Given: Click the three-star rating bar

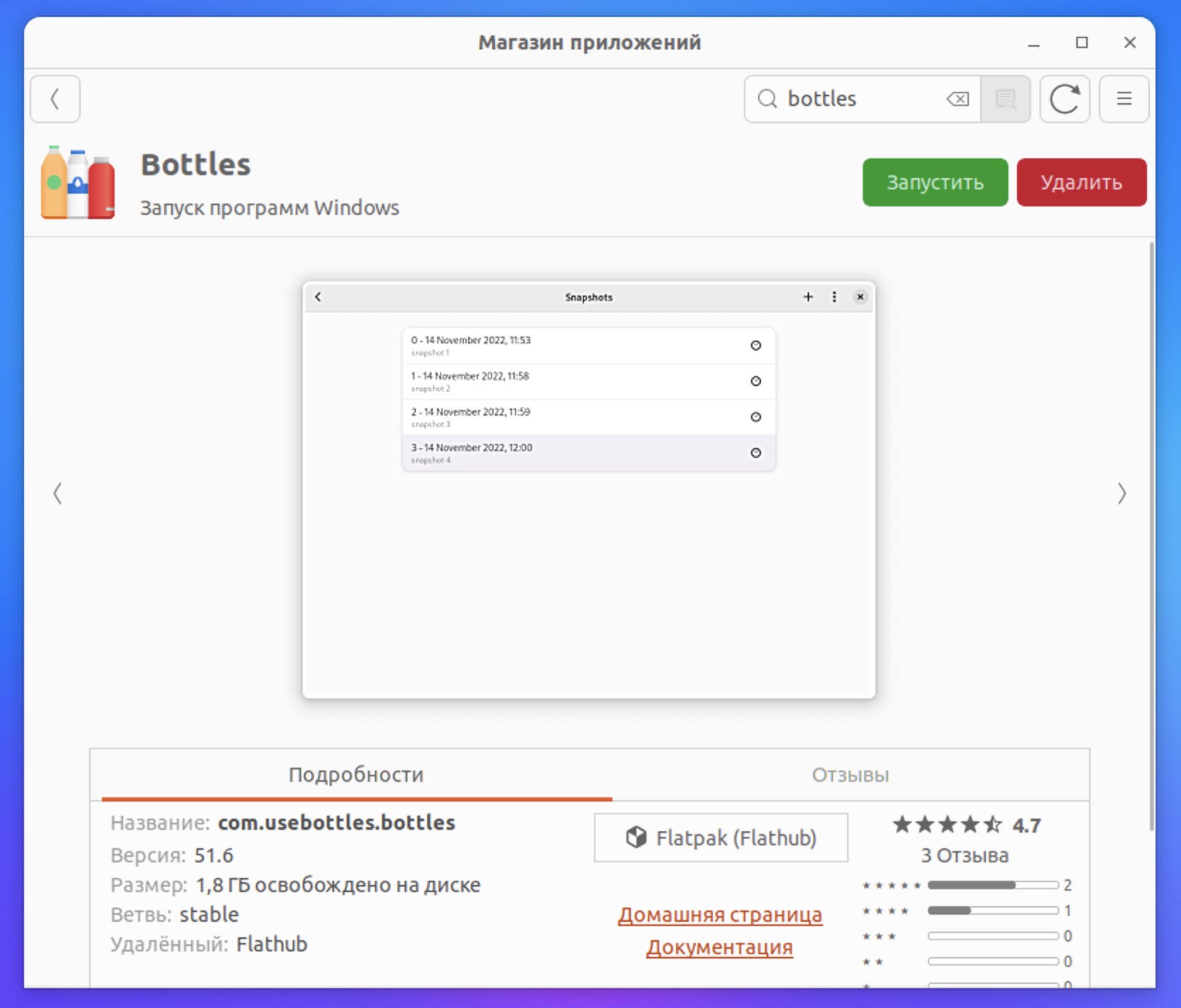Looking at the screenshot, I should click(x=993, y=936).
